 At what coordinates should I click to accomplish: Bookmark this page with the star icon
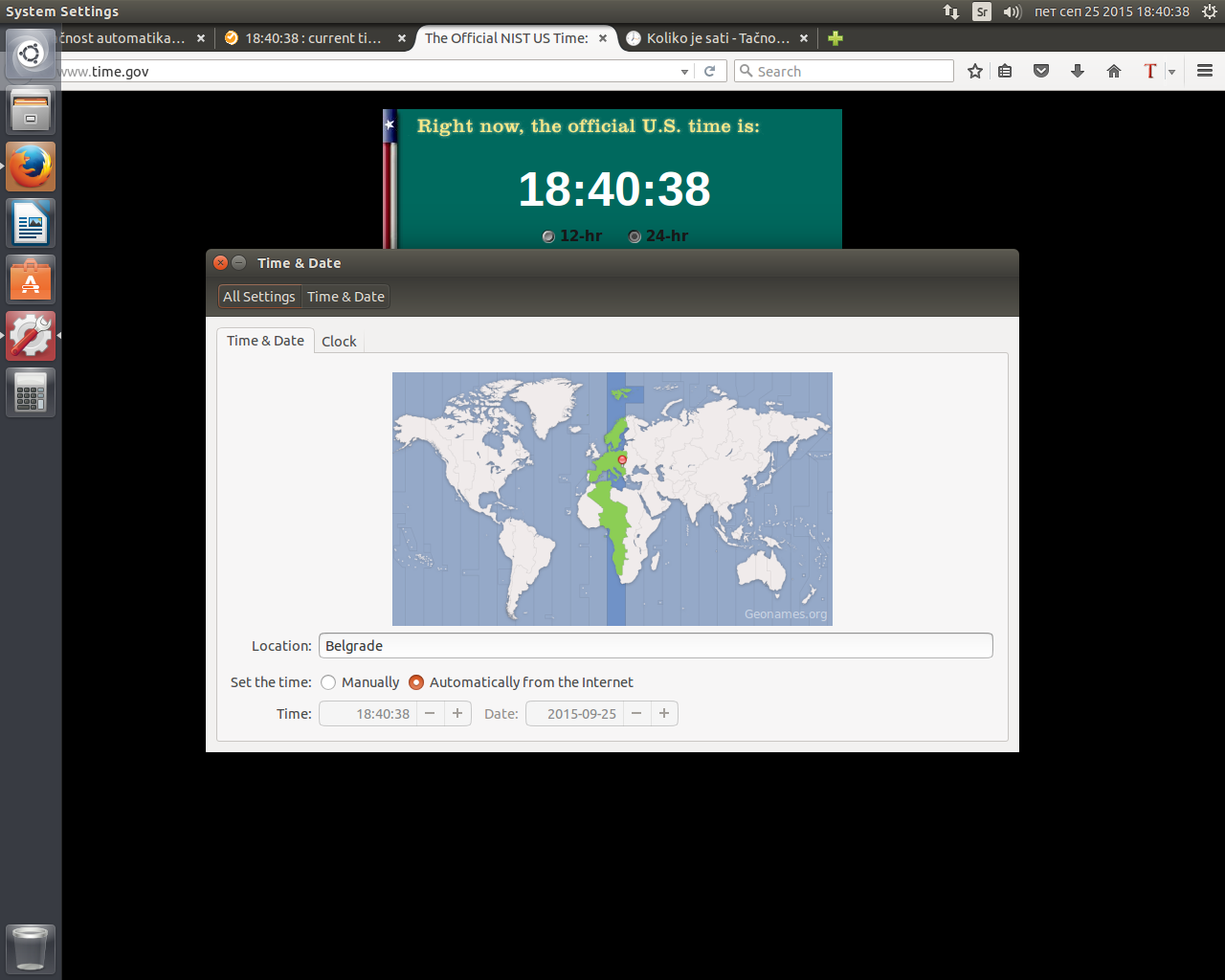point(974,71)
